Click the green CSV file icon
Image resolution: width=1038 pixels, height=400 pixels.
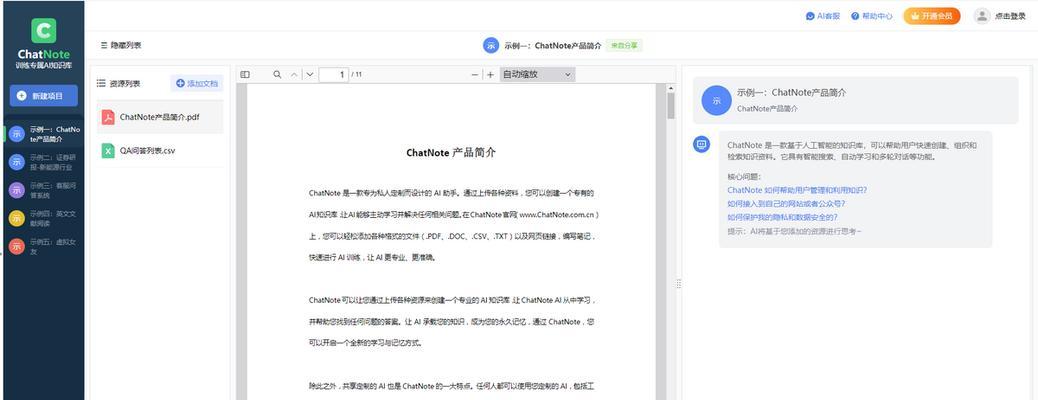(108, 150)
